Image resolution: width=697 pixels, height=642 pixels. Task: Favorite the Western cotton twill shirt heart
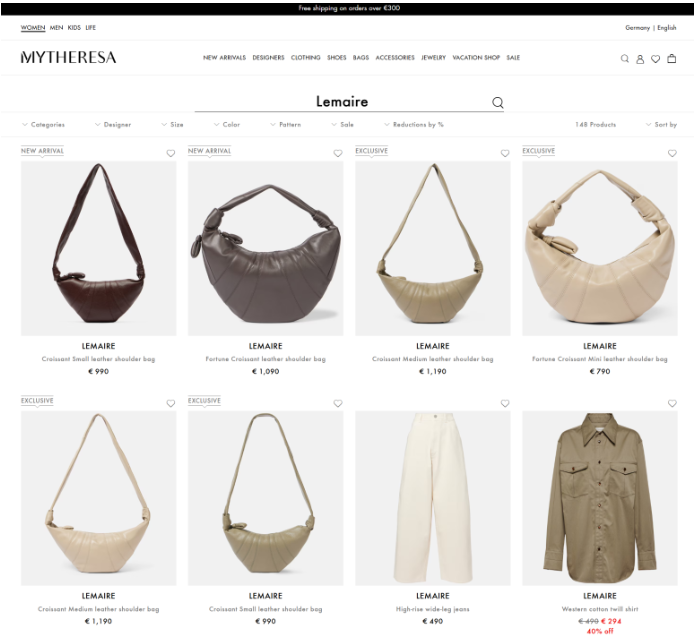[x=672, y=403]
